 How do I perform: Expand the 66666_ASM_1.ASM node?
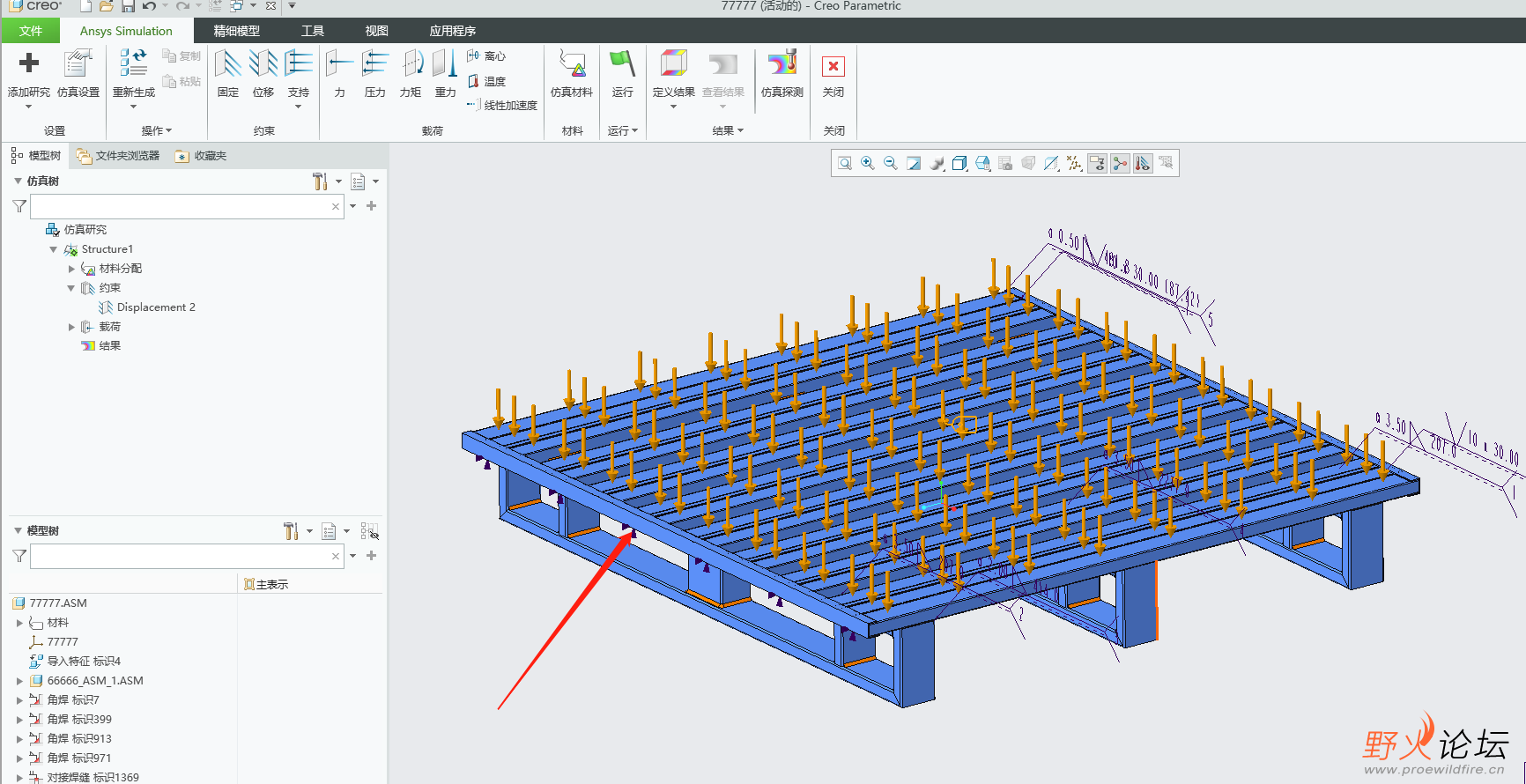point(19,681)
